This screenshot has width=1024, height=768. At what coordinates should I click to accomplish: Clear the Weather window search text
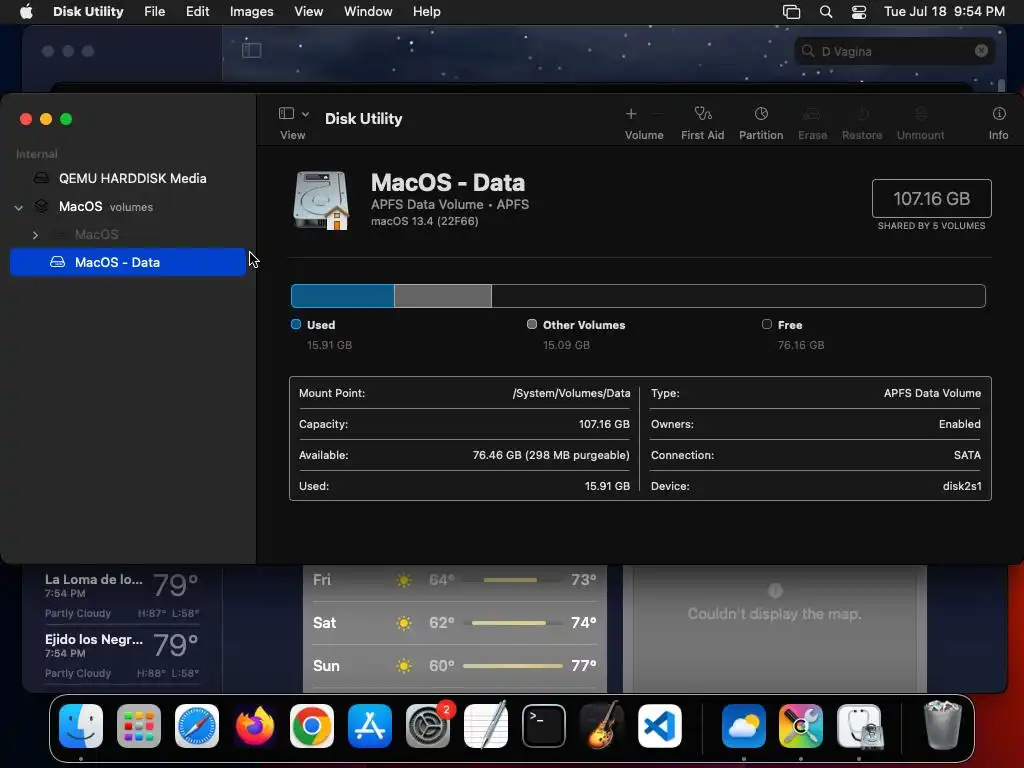point(981,51)
